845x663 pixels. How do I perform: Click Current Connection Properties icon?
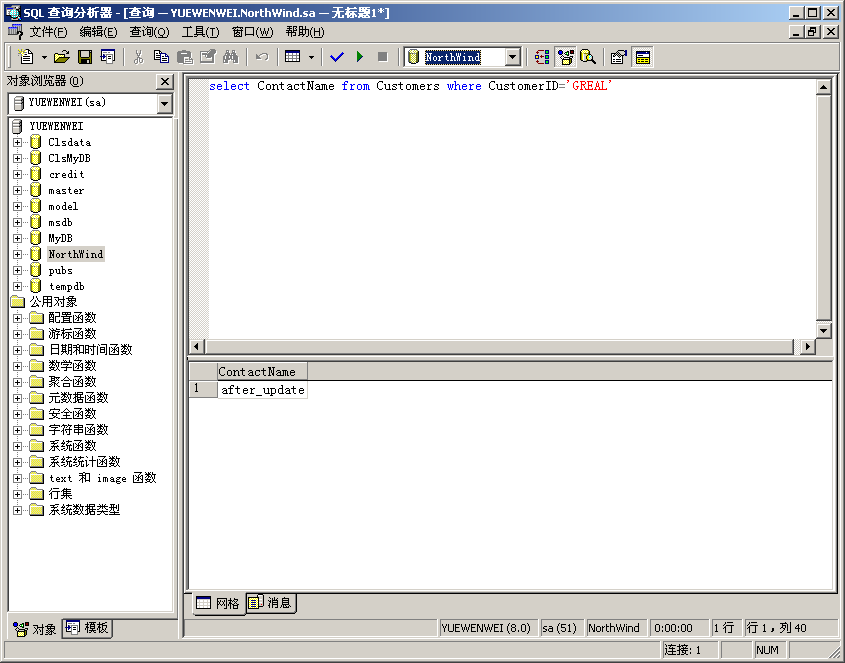(x=619, y=57)
